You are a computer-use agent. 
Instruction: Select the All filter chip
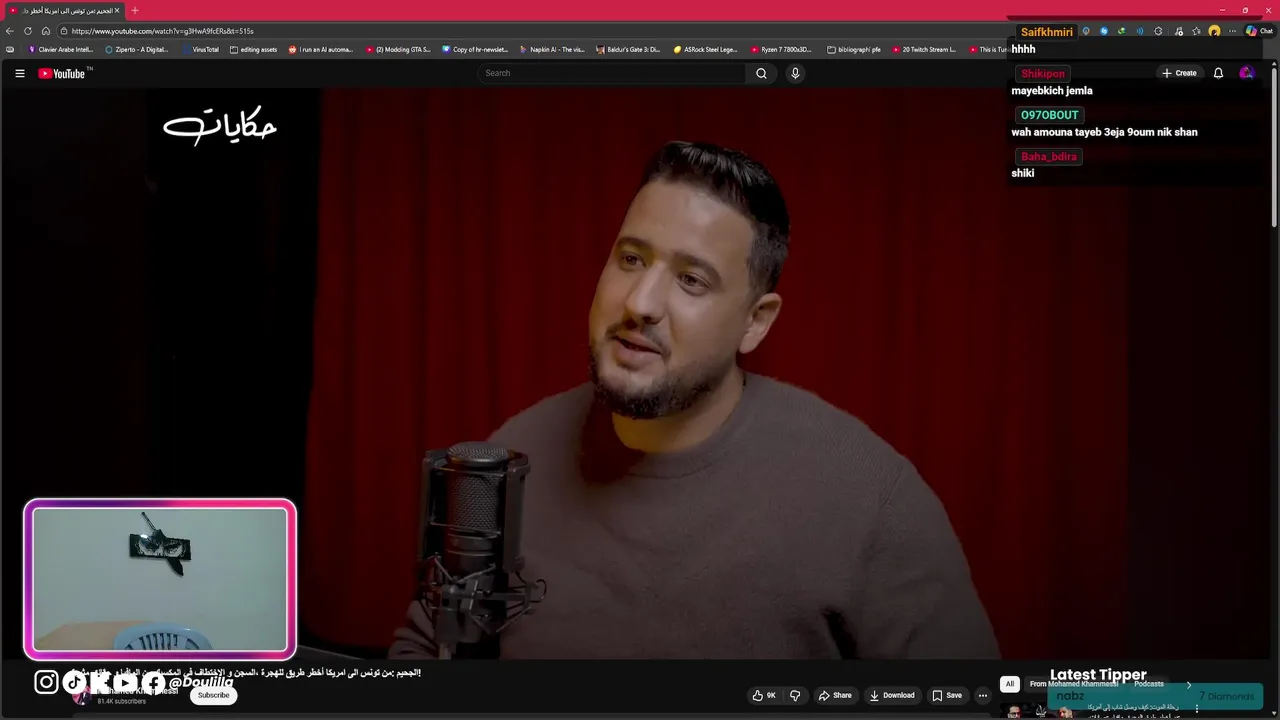[1010, 684]
